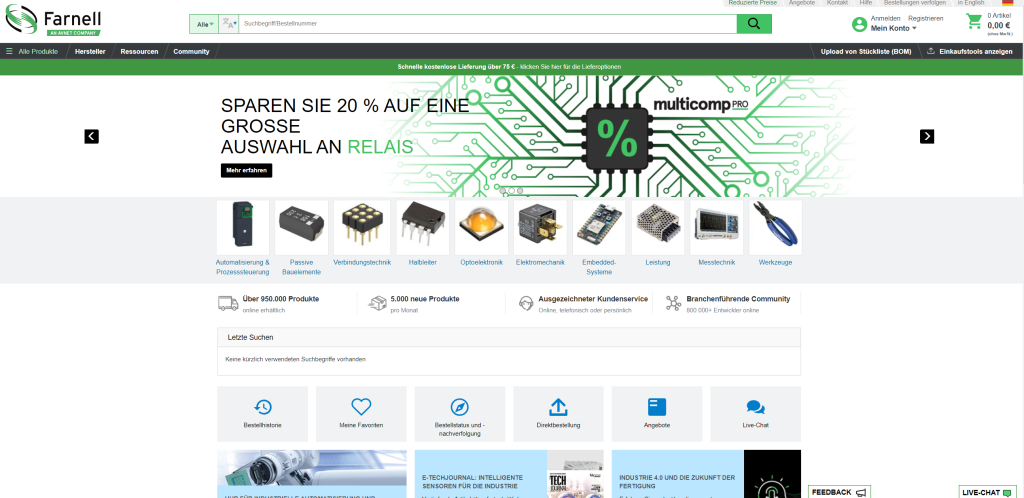Viewport: 1024px width, 498px height.
Task: Open the Automatisierung & Prozesssteuerung category image
Action: (243, 227)
